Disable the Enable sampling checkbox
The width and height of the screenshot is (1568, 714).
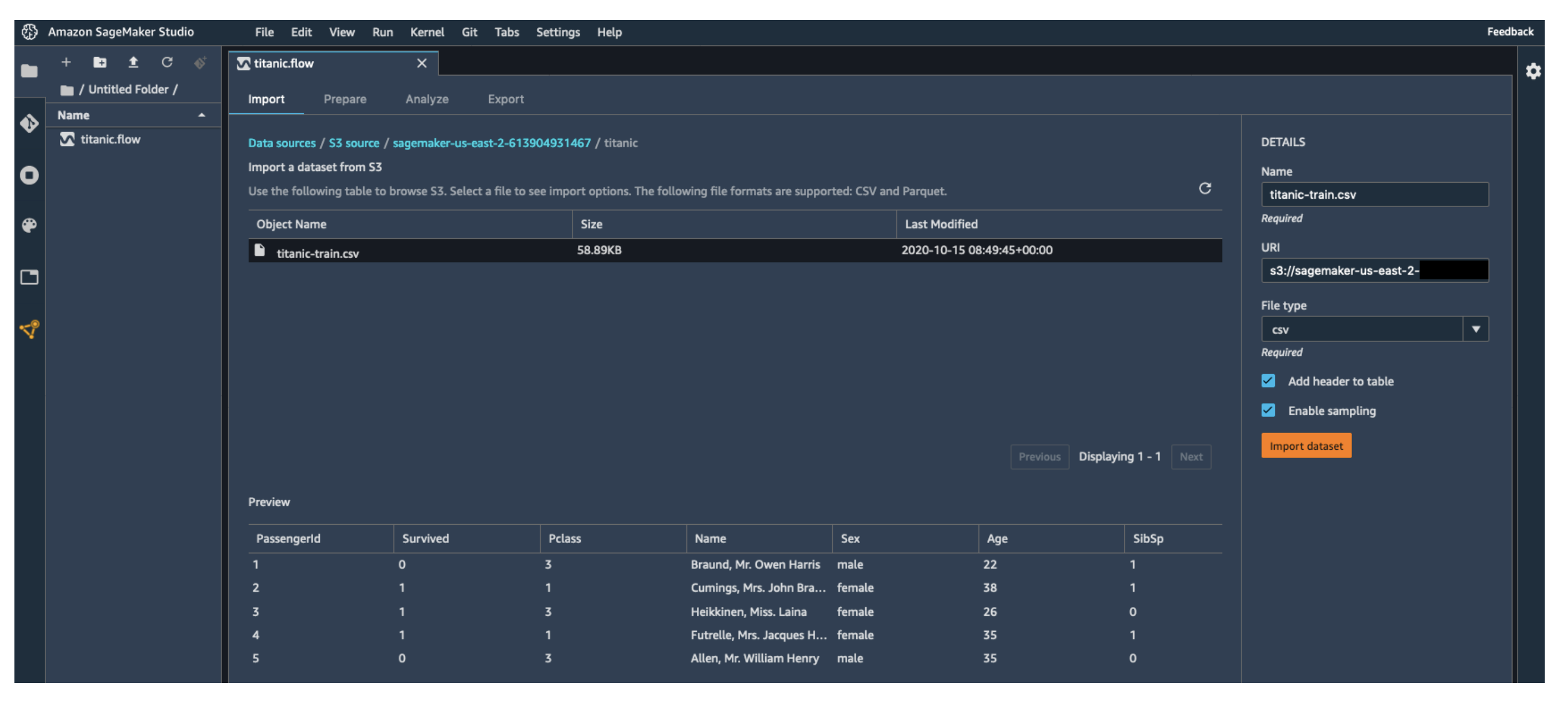(1268, 410)
